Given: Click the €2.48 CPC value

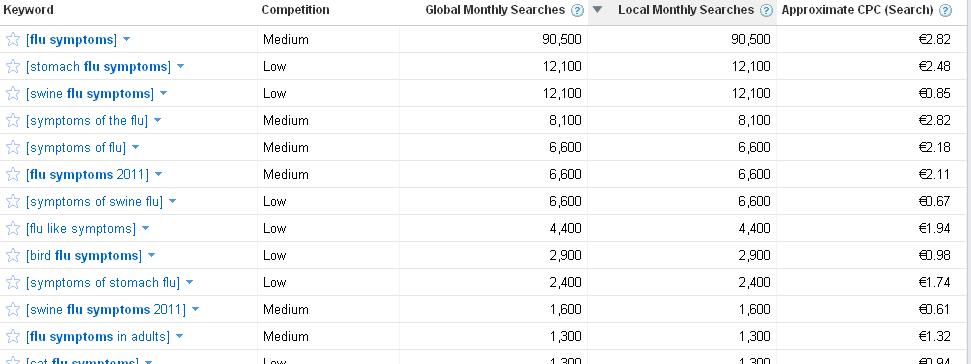Looking at the screenshot, I should (x=934, y=66).
